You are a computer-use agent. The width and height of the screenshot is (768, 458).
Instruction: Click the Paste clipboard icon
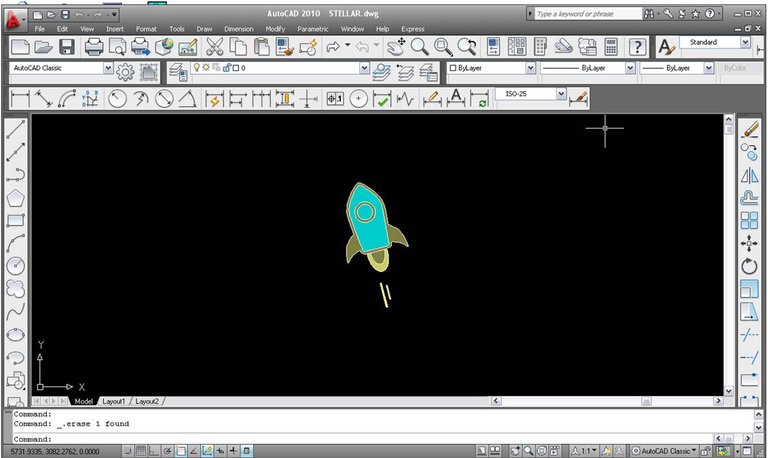(261, 47)
